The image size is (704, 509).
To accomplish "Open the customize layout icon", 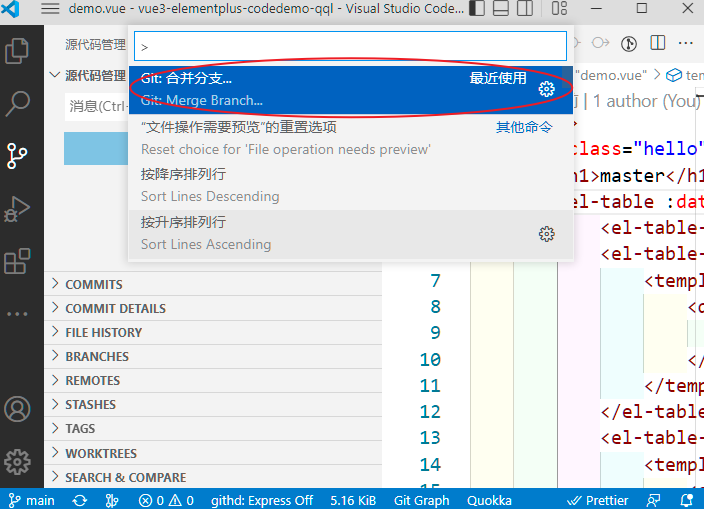I will click(559, 9).
